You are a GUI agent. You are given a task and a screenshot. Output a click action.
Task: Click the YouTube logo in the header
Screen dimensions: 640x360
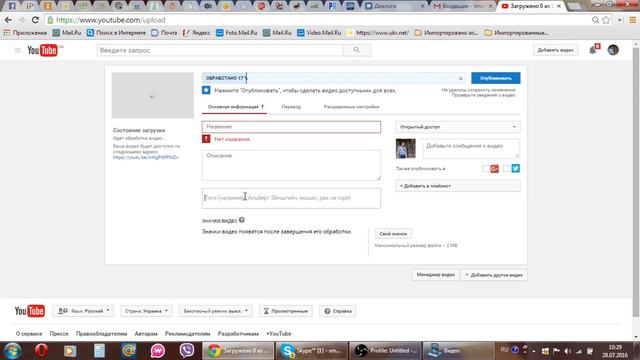(x=42, y=50)
